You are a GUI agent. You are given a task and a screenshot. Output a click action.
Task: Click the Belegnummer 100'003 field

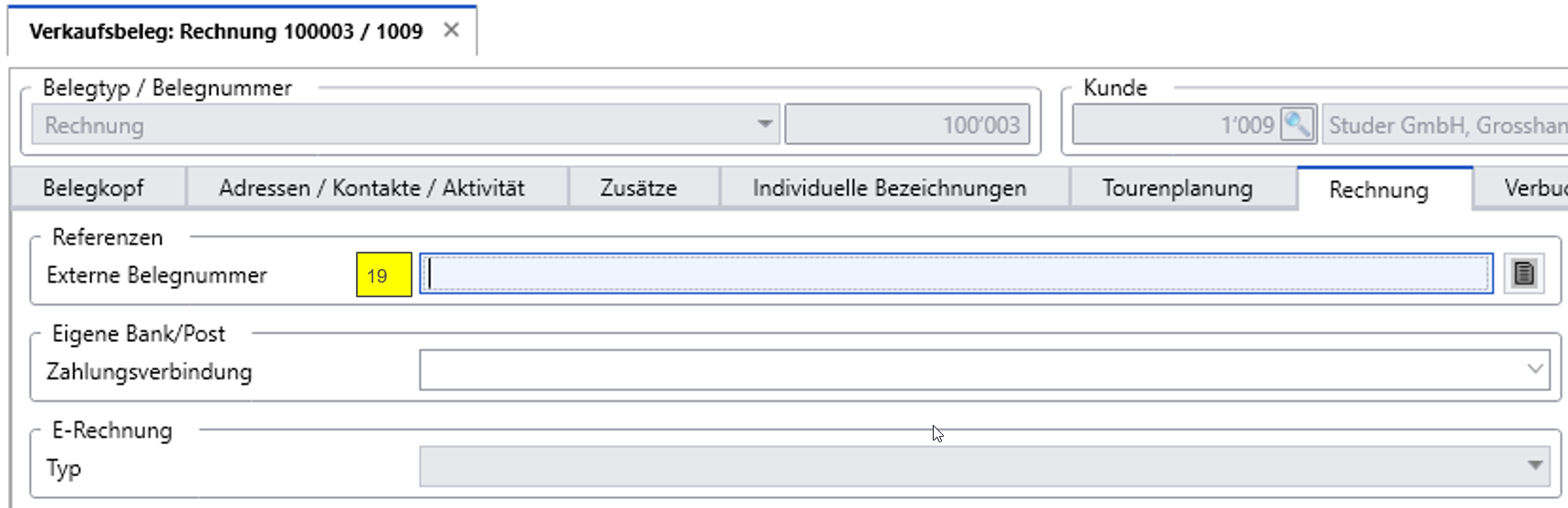click(907, 125)
